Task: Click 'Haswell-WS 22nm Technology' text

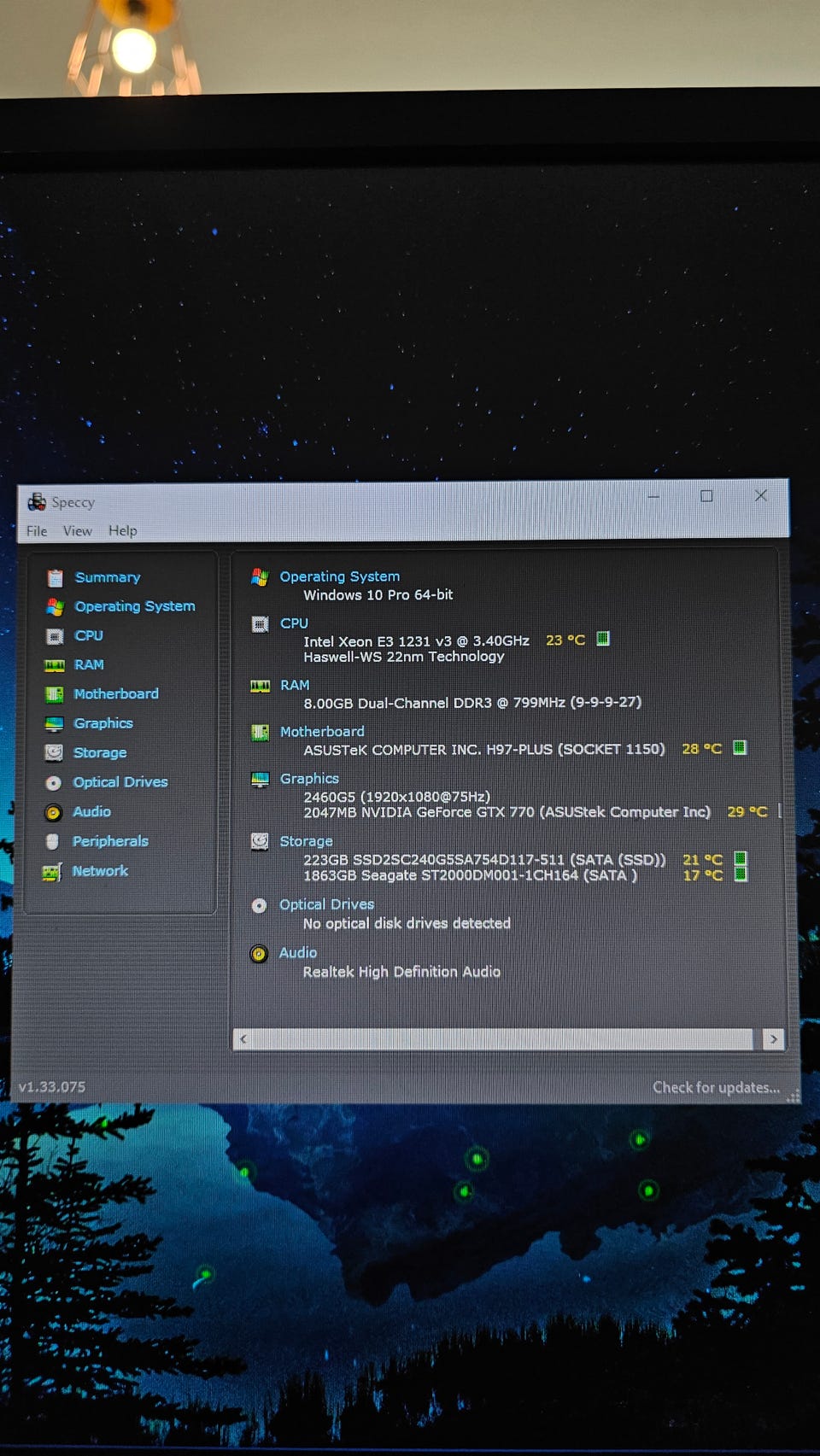Action: click(x=404, y=656)
